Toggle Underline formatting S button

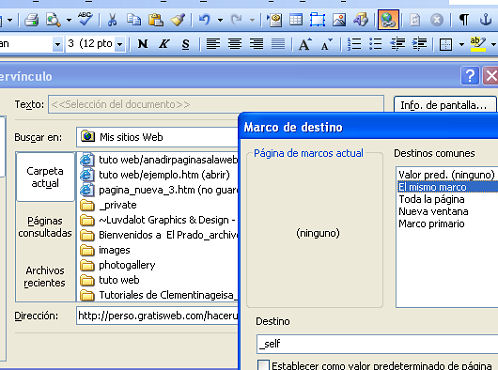(x=186, y=44)
